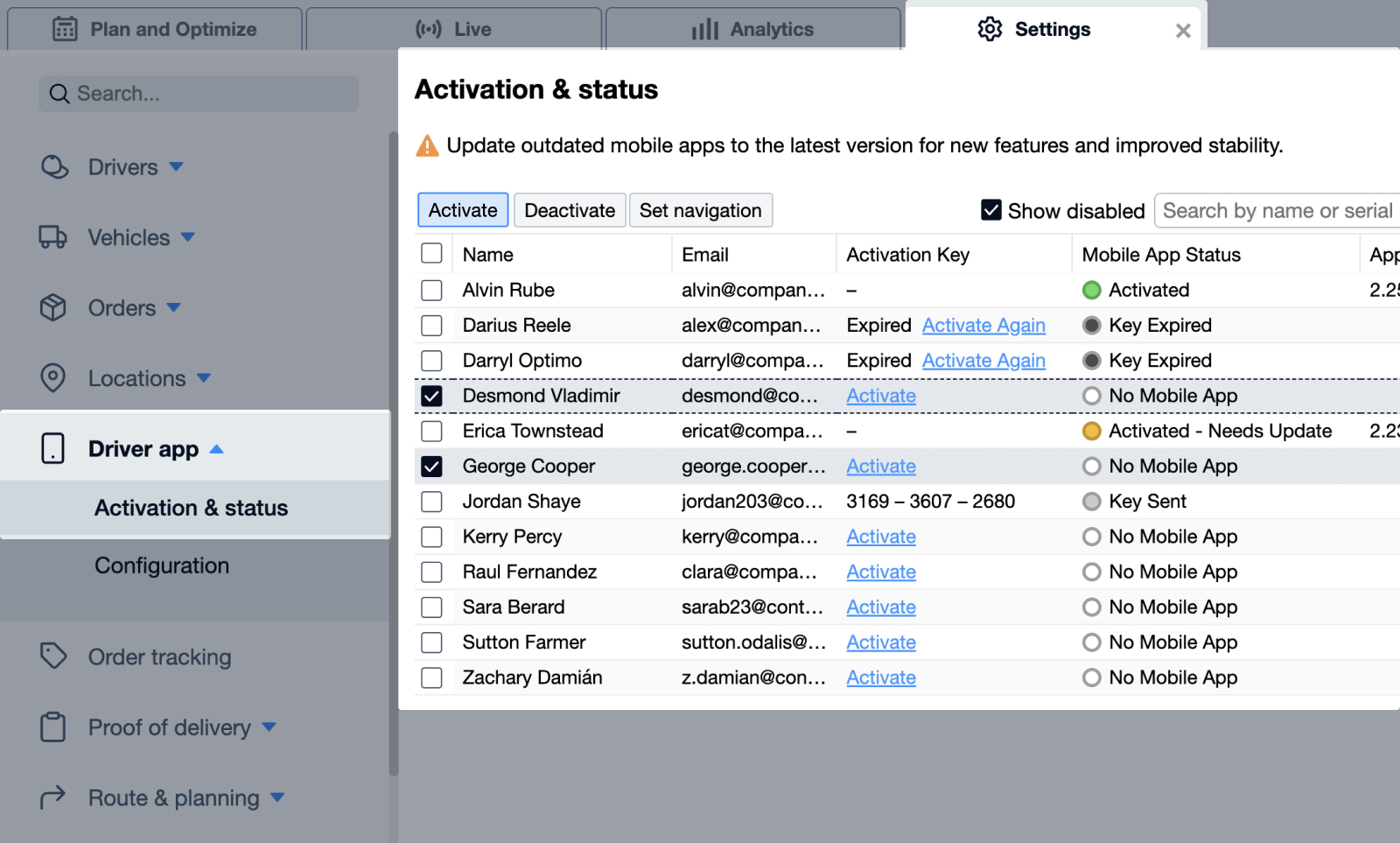The image size is (1400, 843).
Task: Expand the Vehicles menu arrow
Action: [x=187, y=237]
